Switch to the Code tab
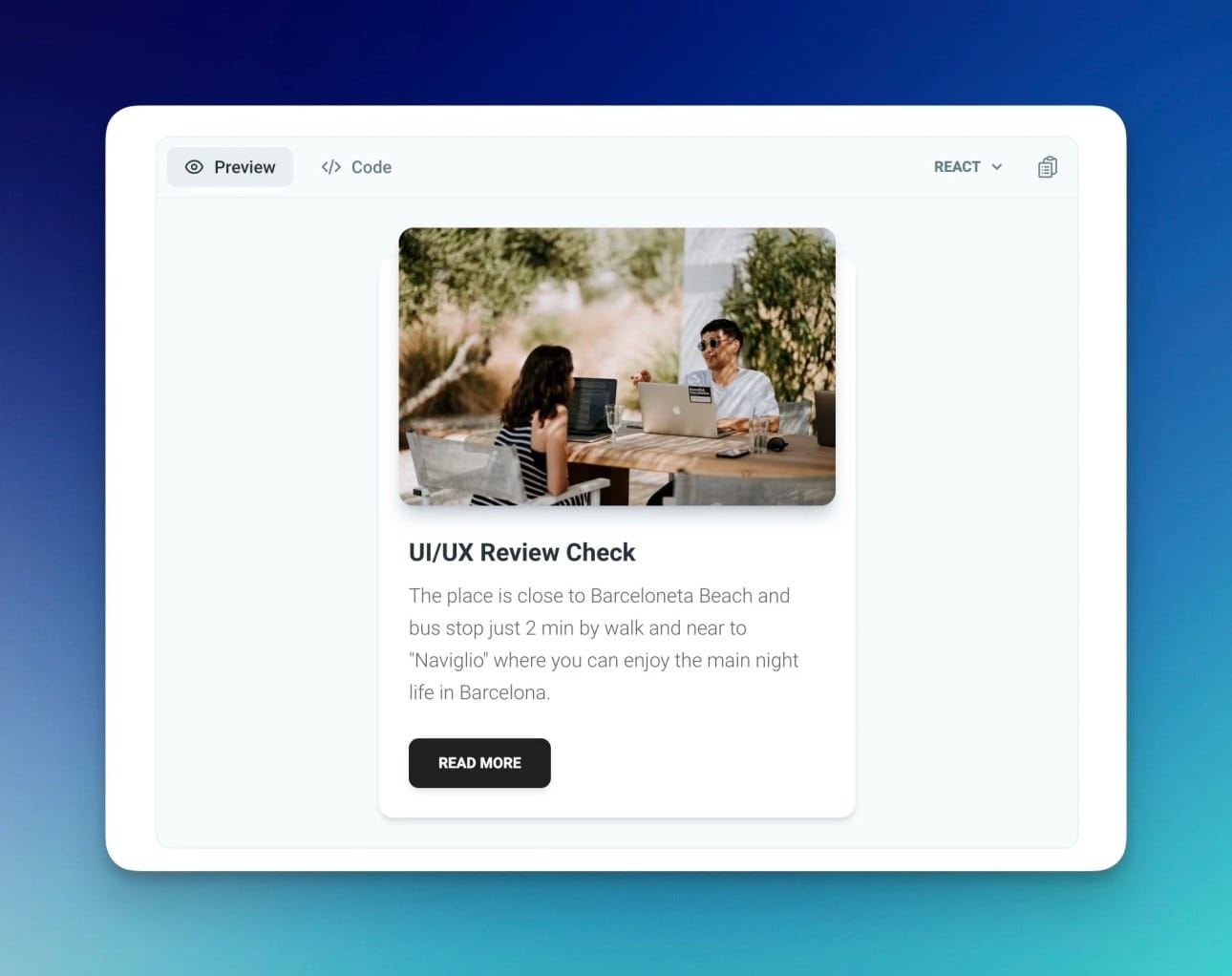The image size is (1232, 976). point(356,167)
